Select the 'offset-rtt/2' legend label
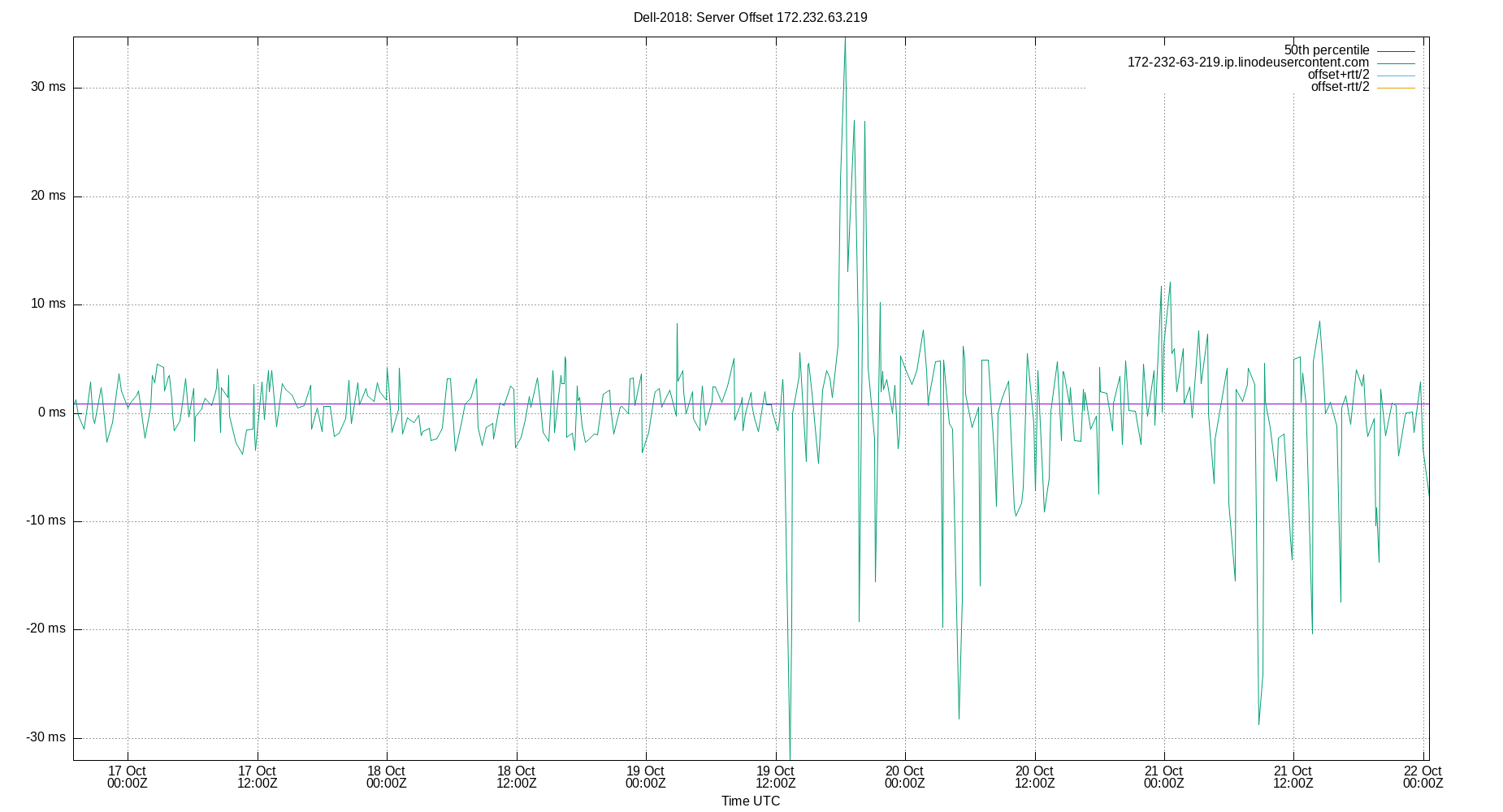 (1340, 87)
